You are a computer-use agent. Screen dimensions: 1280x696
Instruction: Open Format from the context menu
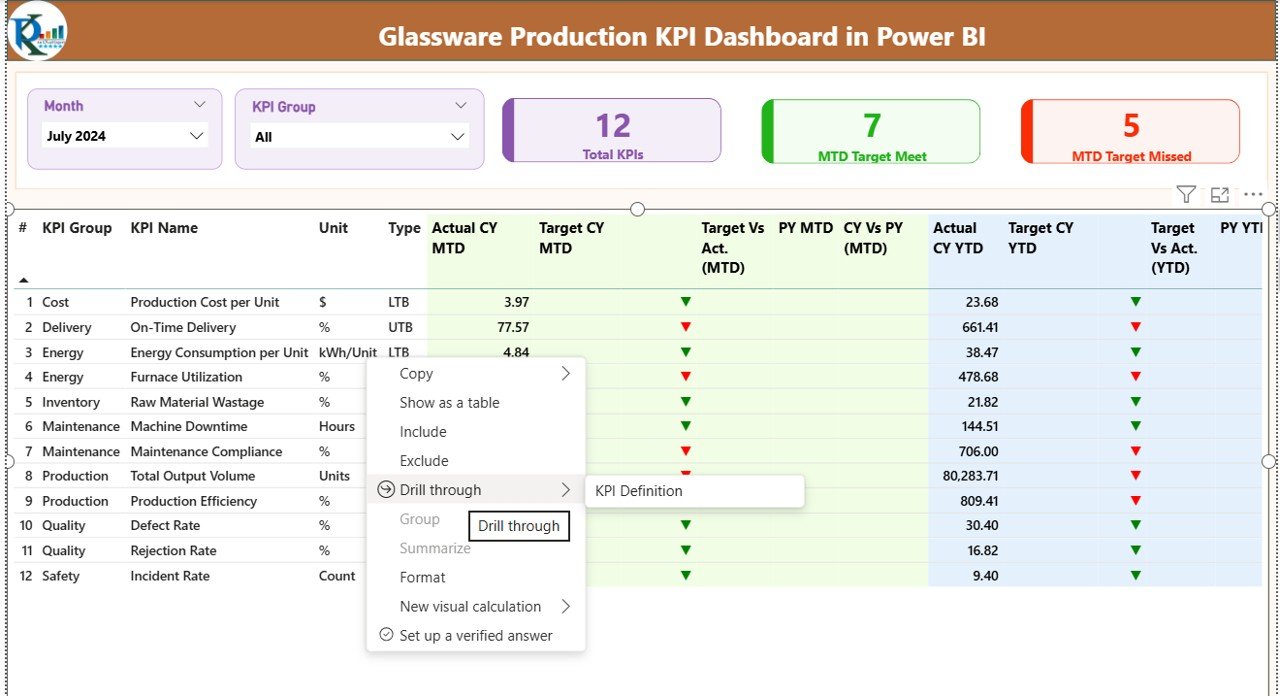(x=422, y=577)
